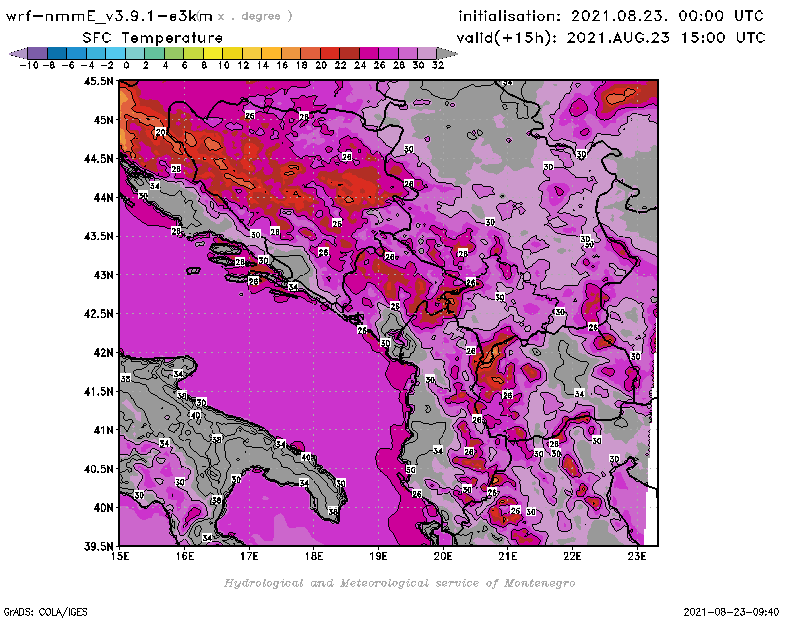The height and width of the screenshot is (618, 800).
Task: Click the '17E' longitude label
Action: pos(249,556)
